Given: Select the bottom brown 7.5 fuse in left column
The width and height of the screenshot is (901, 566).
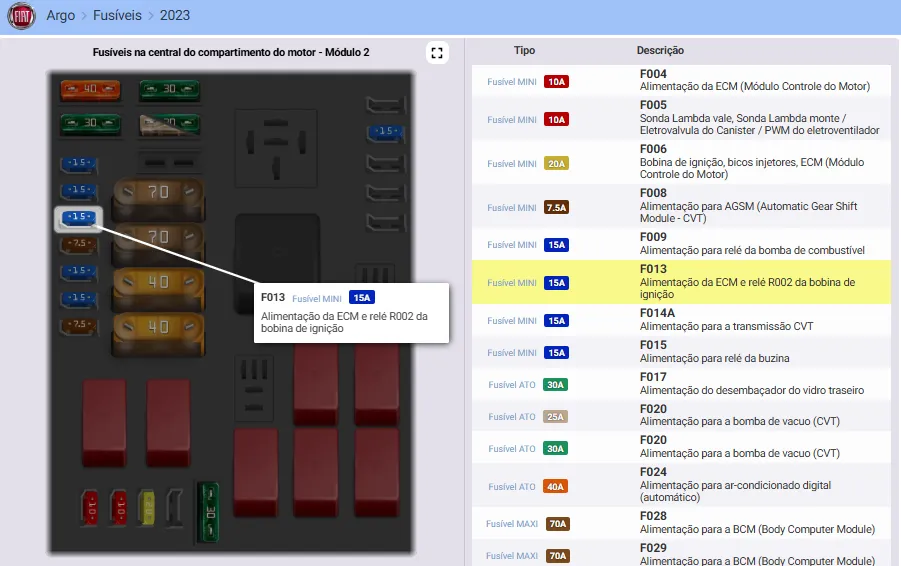Looking at the screenshot, I should [x=79, y=326].
